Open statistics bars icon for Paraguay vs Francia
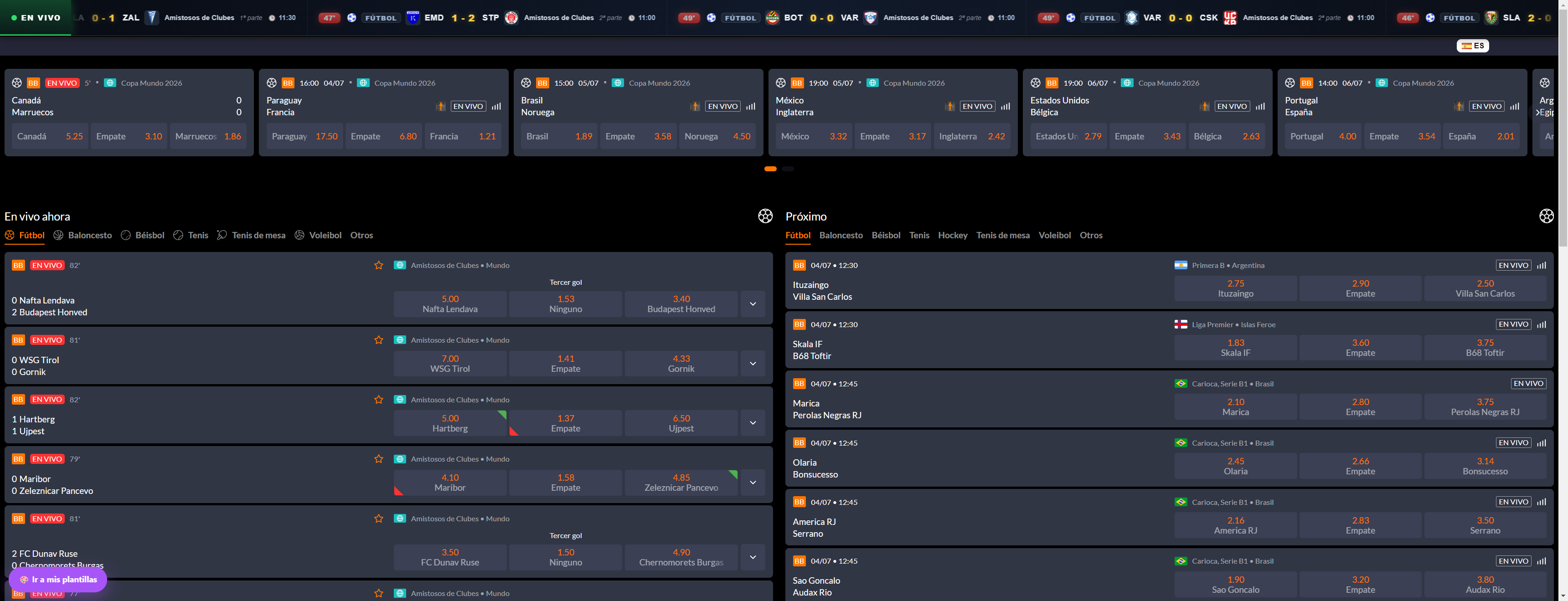 click(497, 107)
